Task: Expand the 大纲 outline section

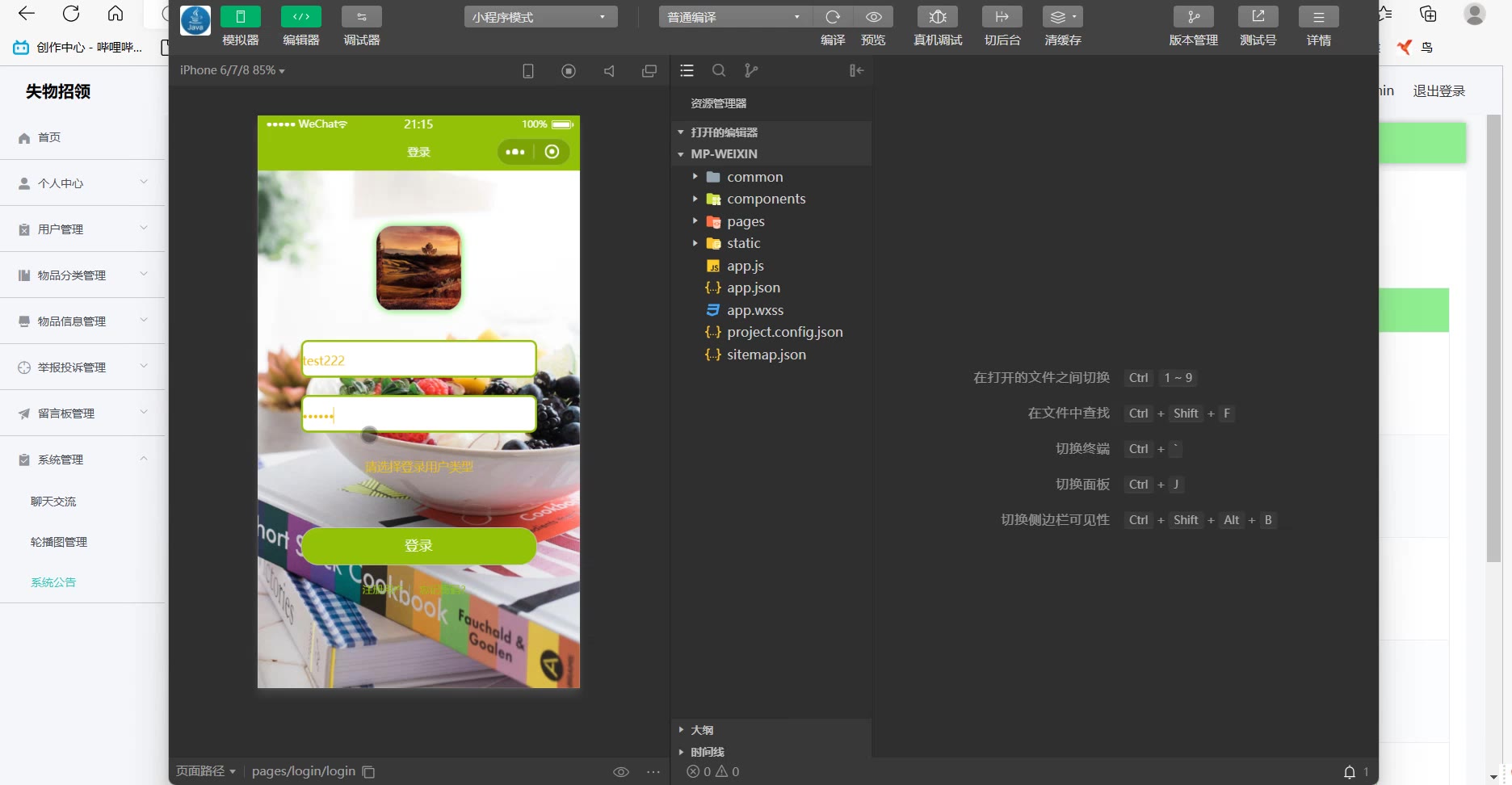Action: click(771, 730)
